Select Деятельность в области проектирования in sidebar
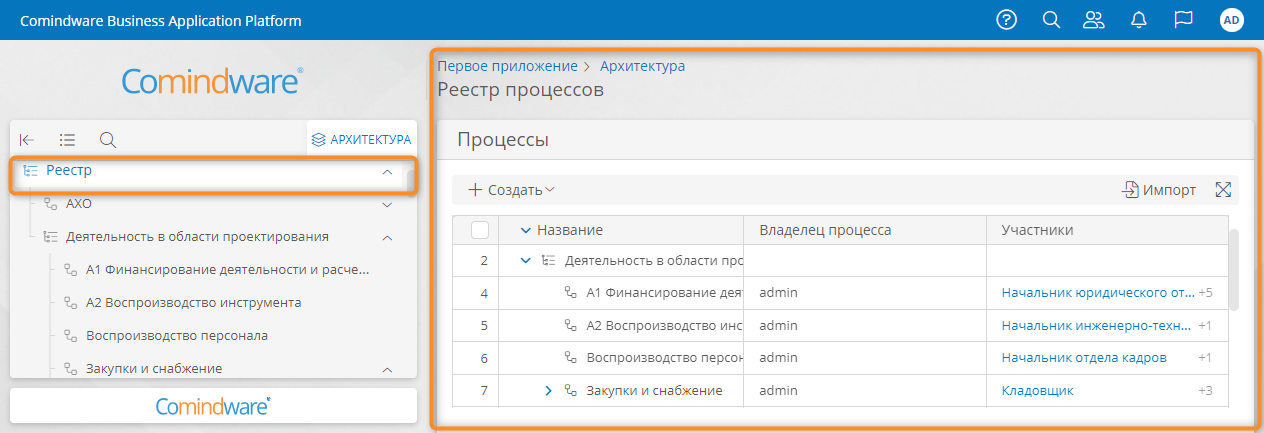 [x=197, y=237]
